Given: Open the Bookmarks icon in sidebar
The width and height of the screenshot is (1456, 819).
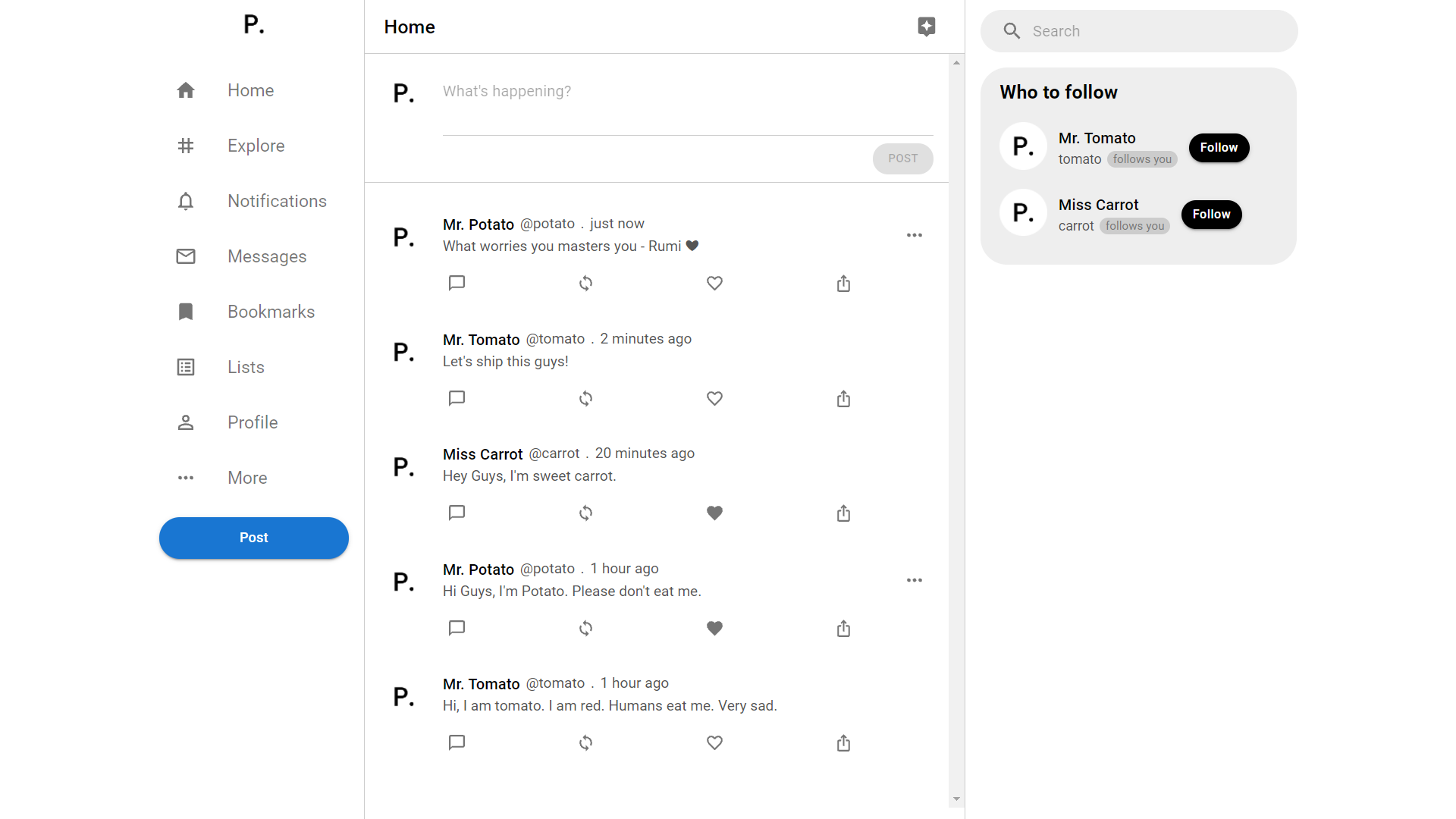Looking at the screenshot, I should tap(186, 312).
